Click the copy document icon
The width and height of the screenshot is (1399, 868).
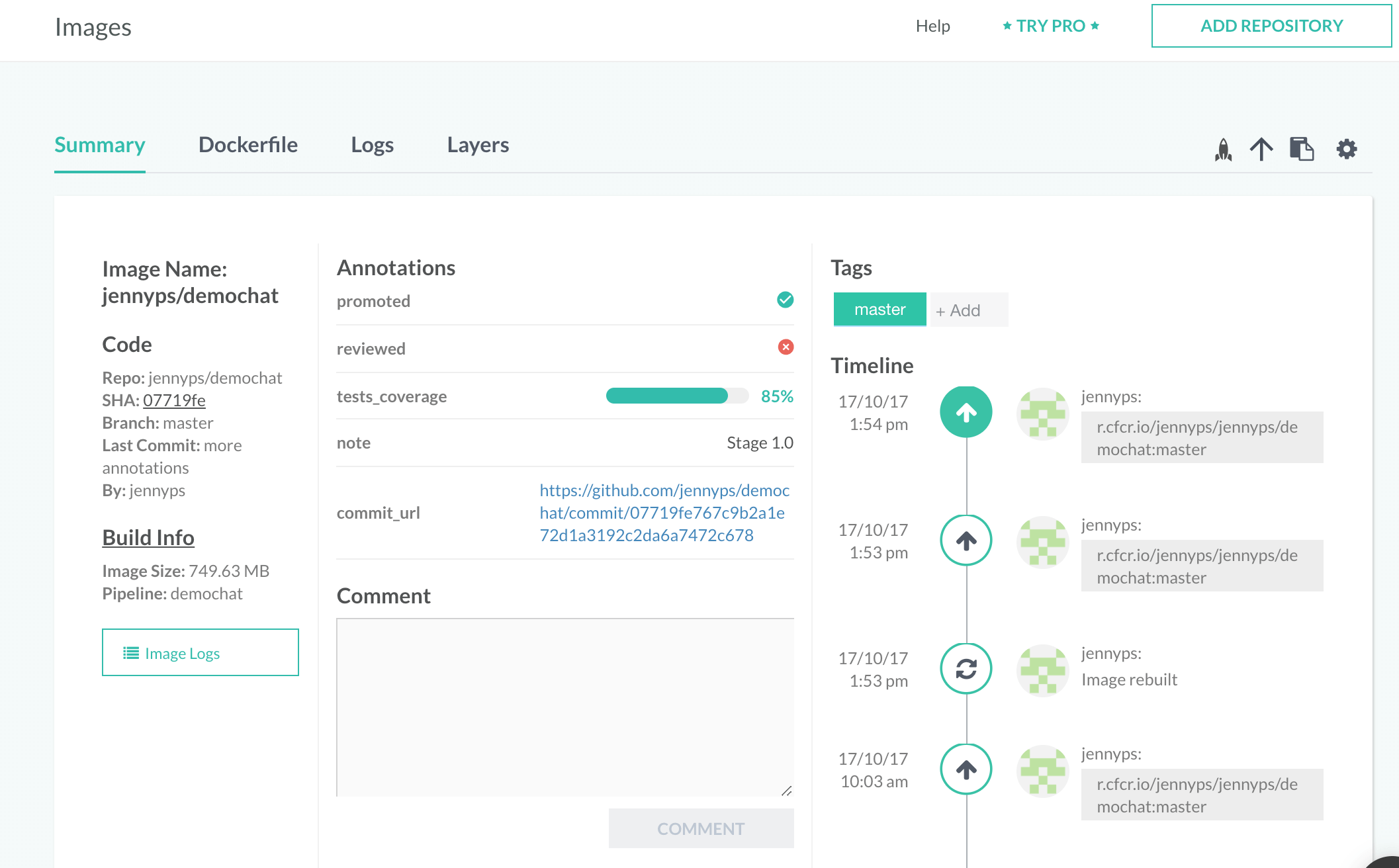pos(1301,150)
